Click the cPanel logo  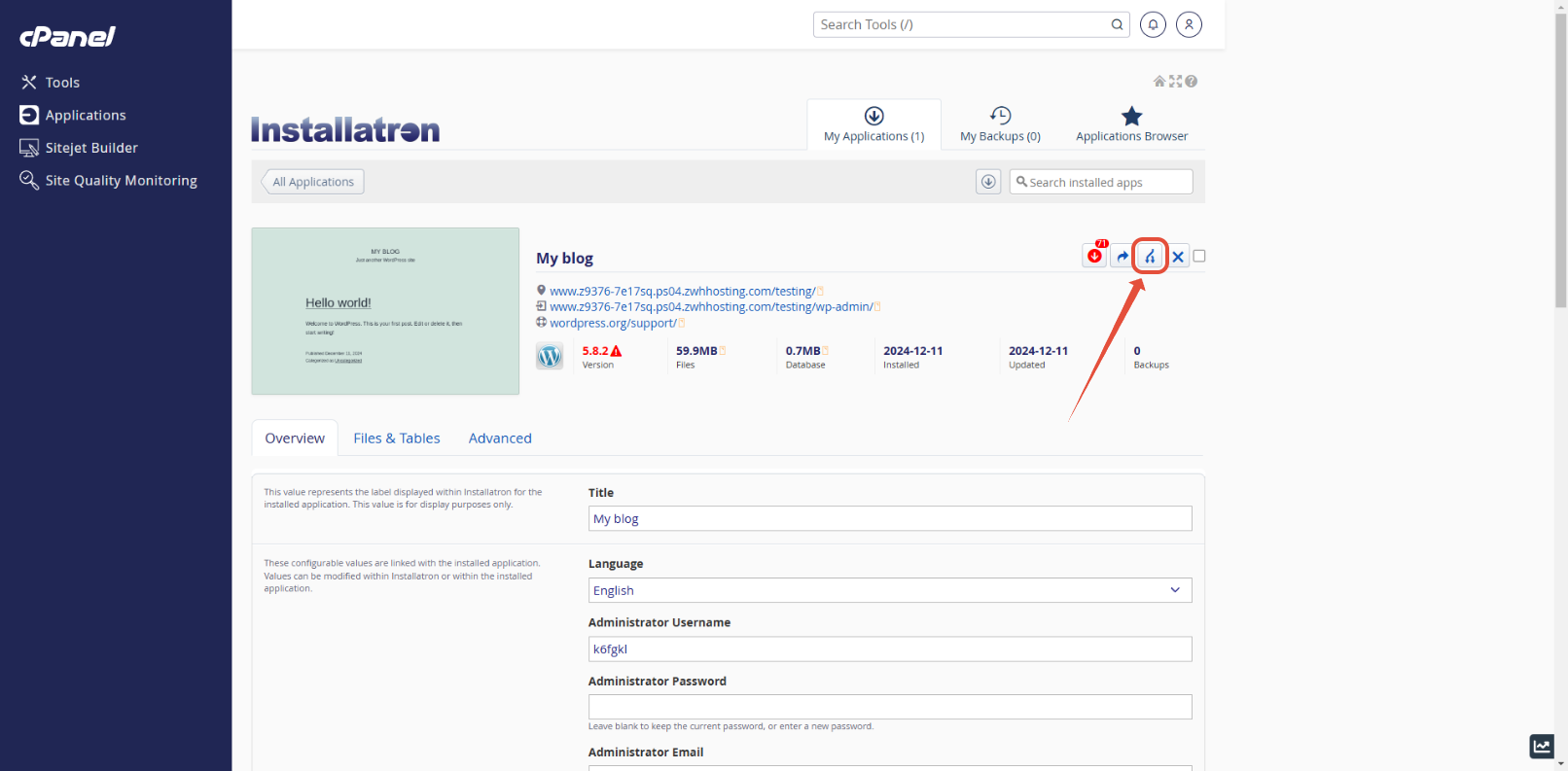[67, 37]
